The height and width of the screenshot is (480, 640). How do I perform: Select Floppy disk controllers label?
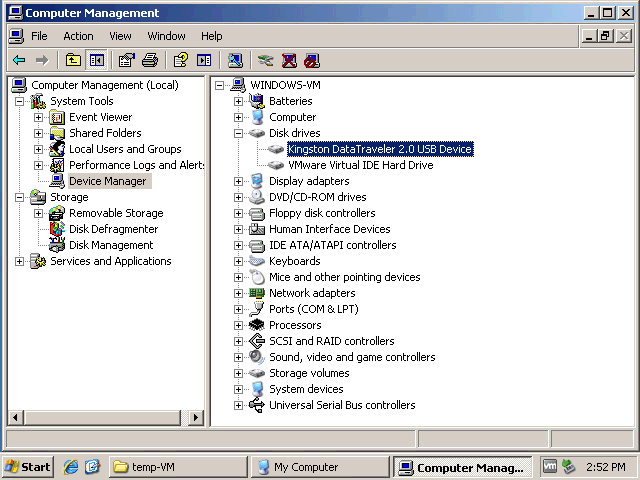tap(322, 213)
